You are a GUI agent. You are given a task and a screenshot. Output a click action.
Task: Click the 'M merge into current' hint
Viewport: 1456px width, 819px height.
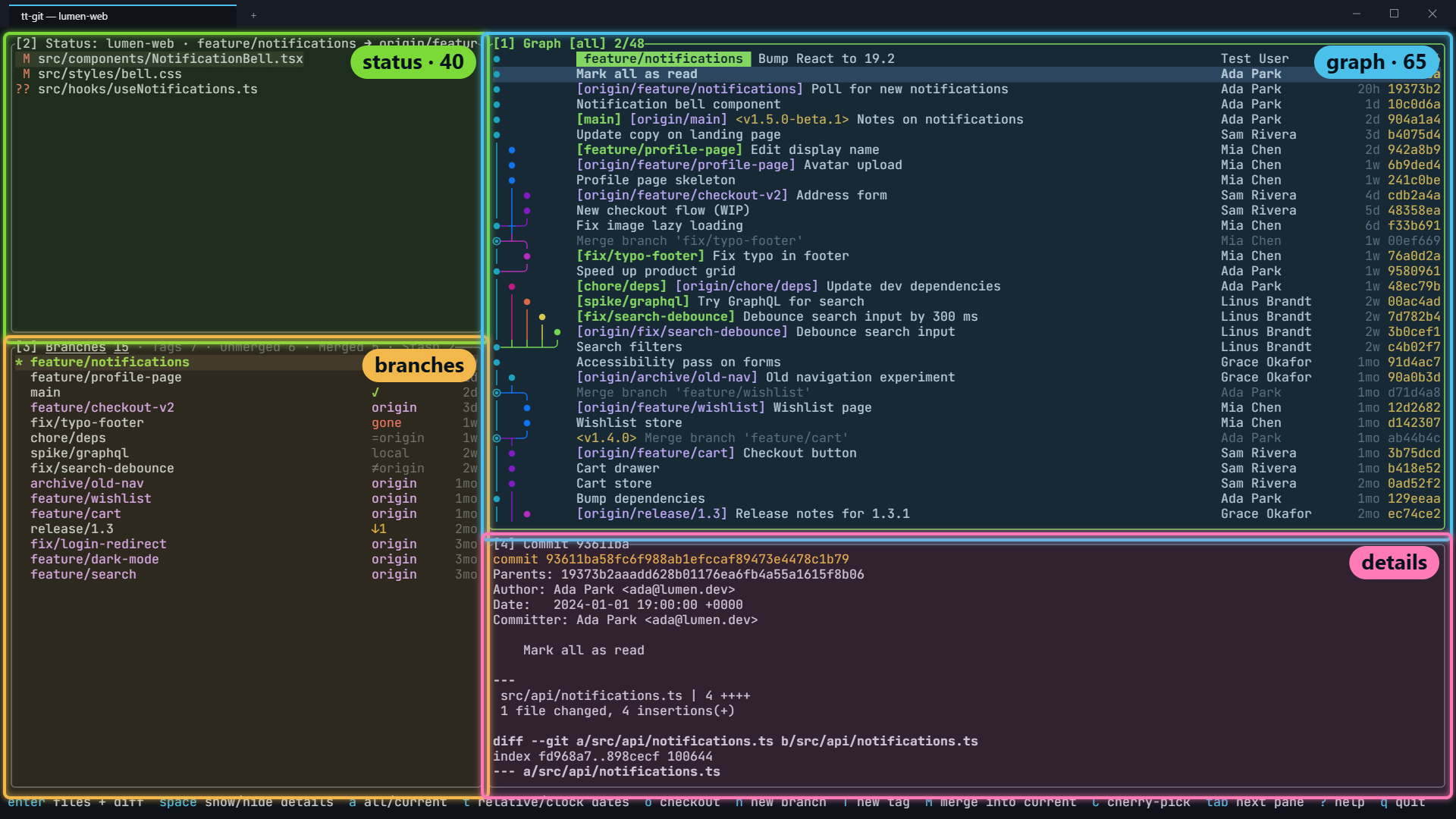click(x=1000, y=802)
